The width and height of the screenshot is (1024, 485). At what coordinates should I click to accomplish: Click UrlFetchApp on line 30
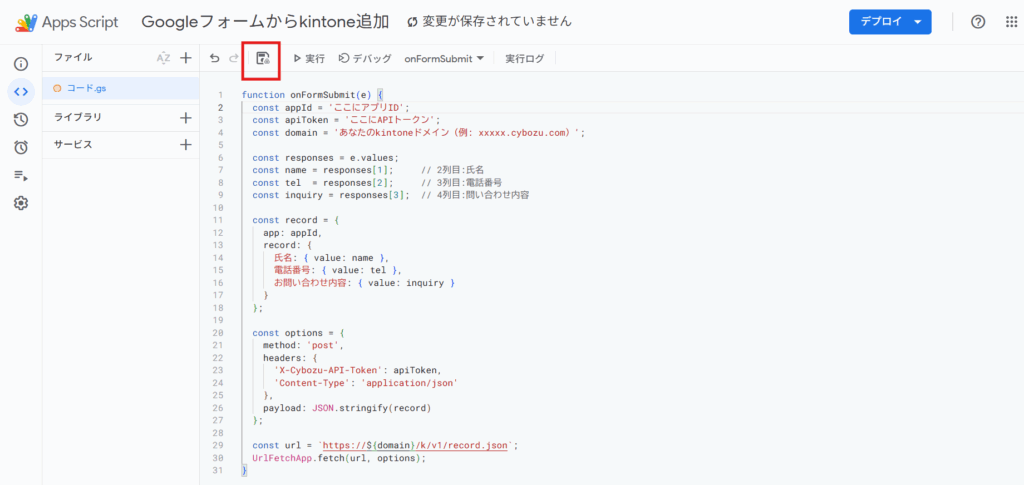coord(282,458)
